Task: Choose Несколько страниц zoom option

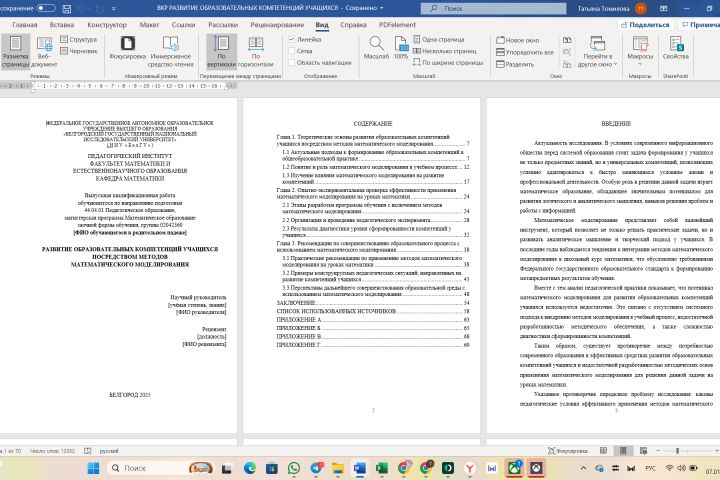Action: click(x=444, y=51)
